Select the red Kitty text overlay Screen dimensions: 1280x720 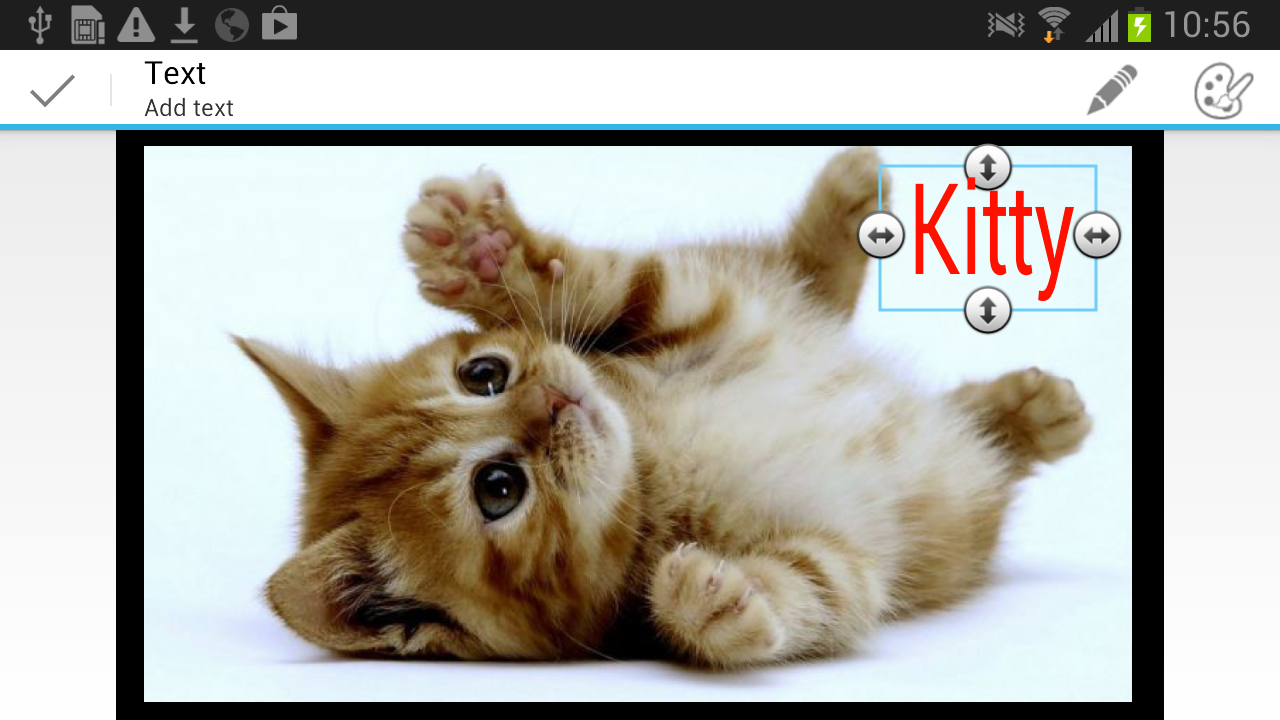[x=991, y=238]
